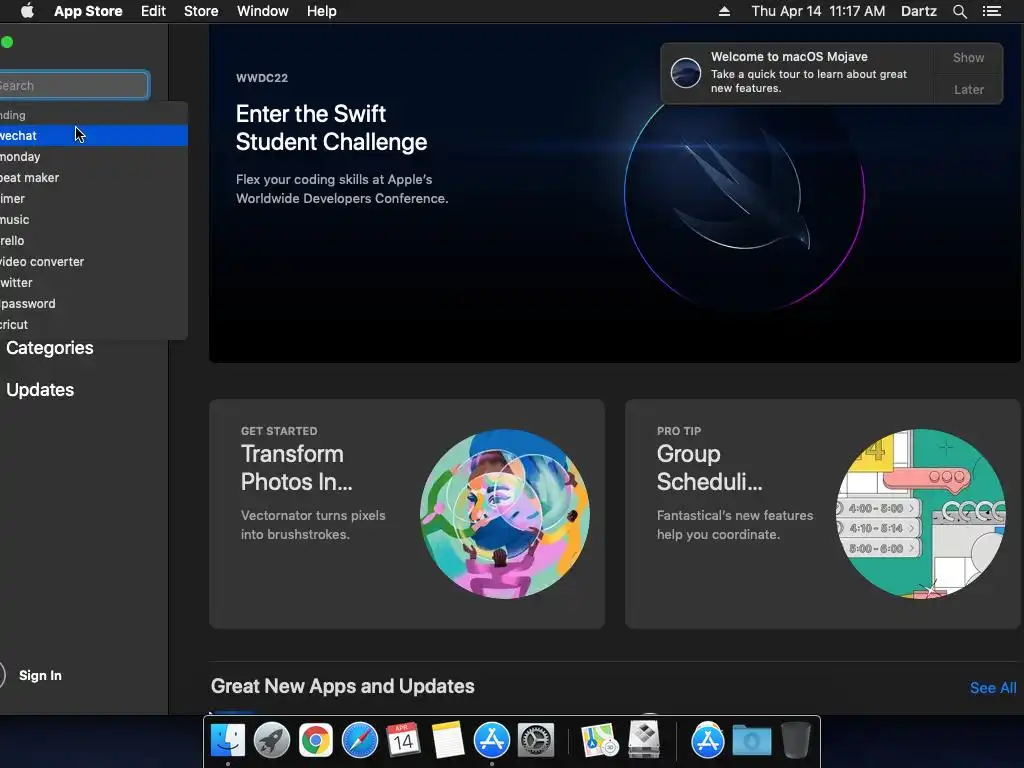
Task: Select the twitter search suggestion
Action: (93, 282)
